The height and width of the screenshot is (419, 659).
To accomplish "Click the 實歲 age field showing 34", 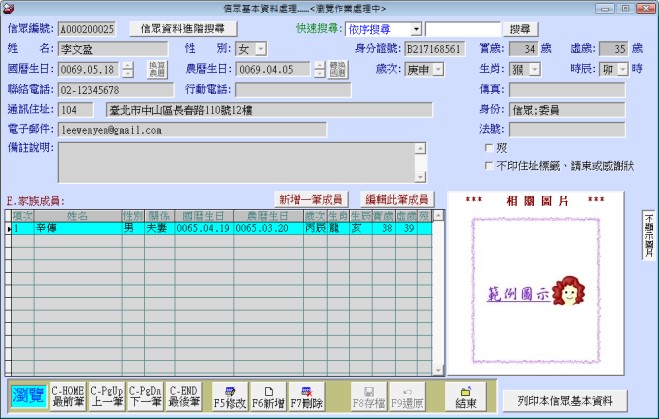I will [524, 49].
